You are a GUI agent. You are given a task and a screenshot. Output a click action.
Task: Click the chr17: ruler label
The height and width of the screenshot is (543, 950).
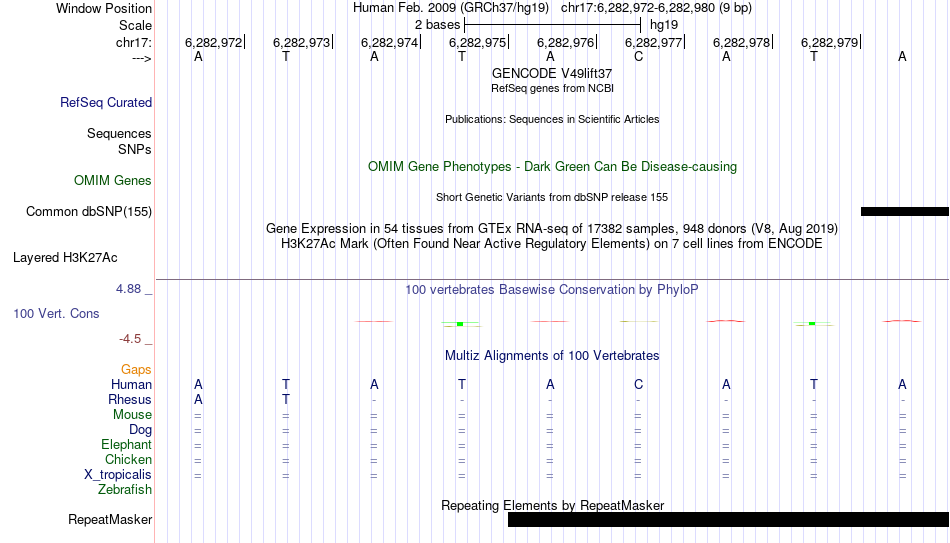click(134, 42)
